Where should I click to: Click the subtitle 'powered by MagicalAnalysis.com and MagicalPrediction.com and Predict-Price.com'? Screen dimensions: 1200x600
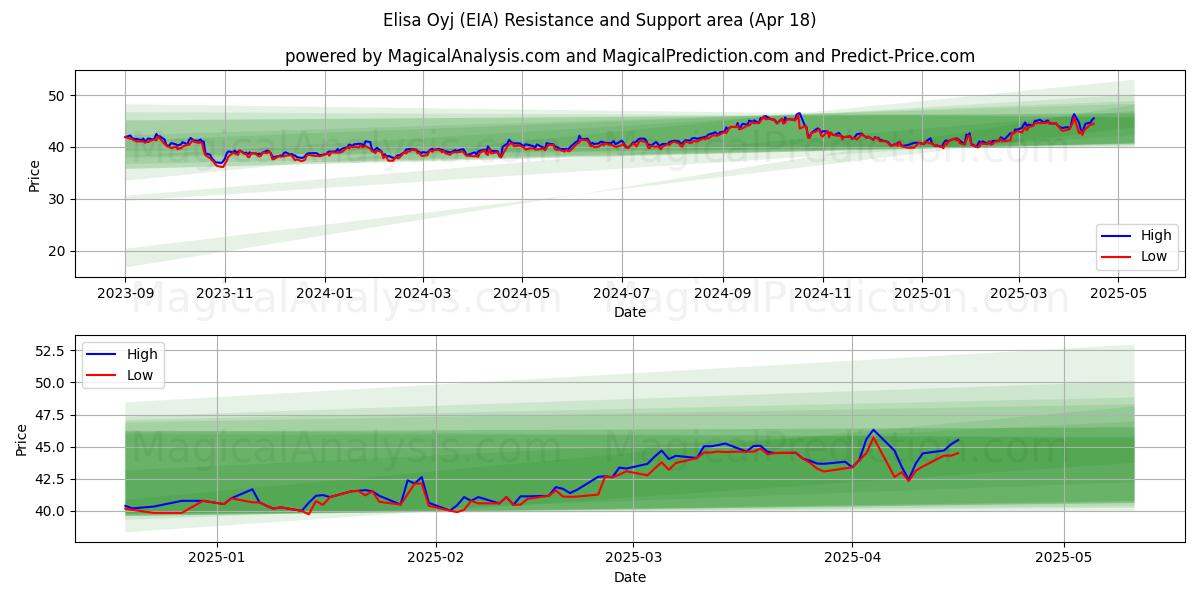point(630,56)
